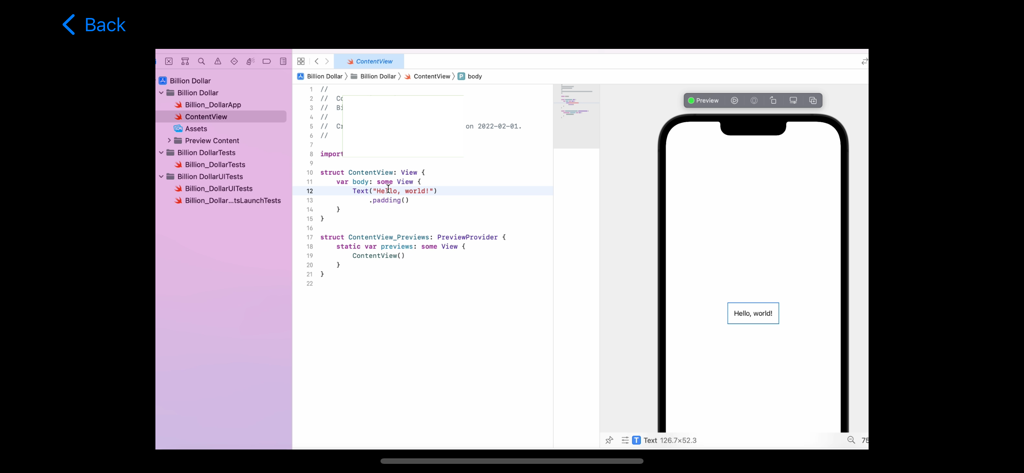
Task: Click Text("Hello, world!") on line 12
Action: pyautogui.click(x=394, y=191)
